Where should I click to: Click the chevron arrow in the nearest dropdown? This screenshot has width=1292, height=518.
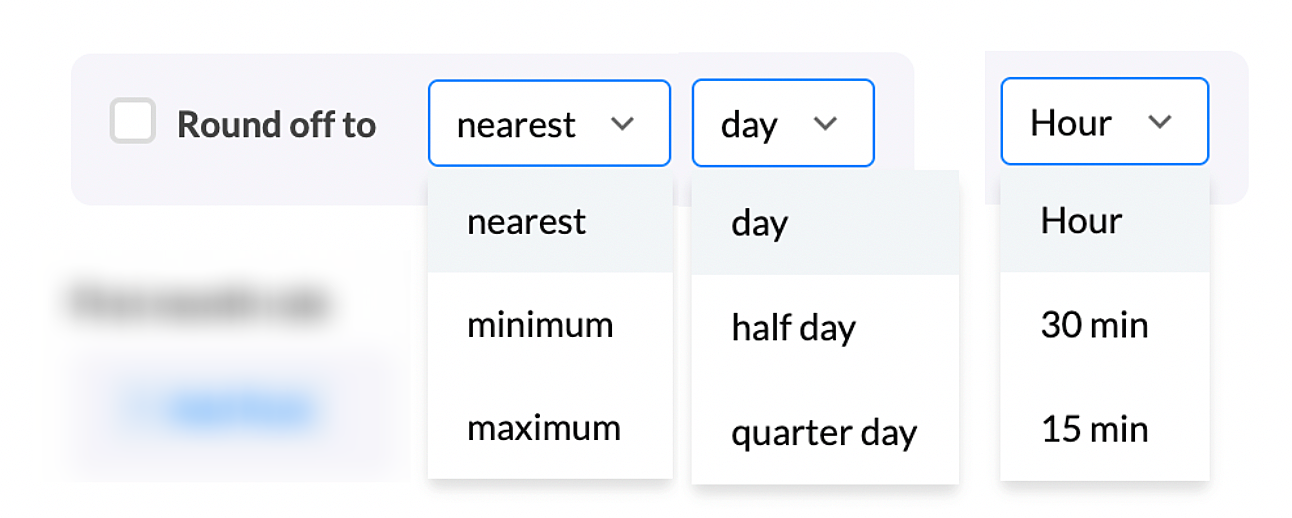click(622, 123)
